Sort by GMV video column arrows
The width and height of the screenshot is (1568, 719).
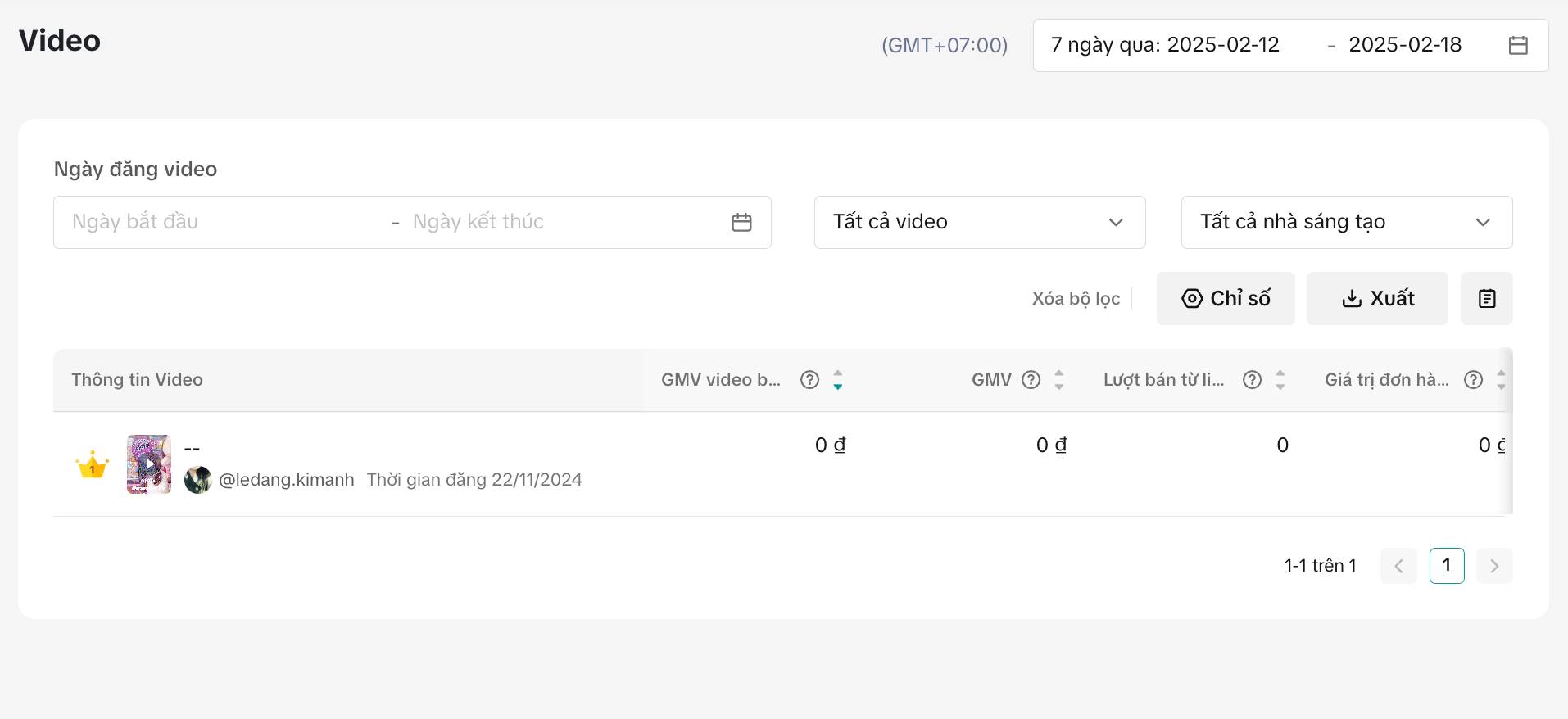click(837, 379)
